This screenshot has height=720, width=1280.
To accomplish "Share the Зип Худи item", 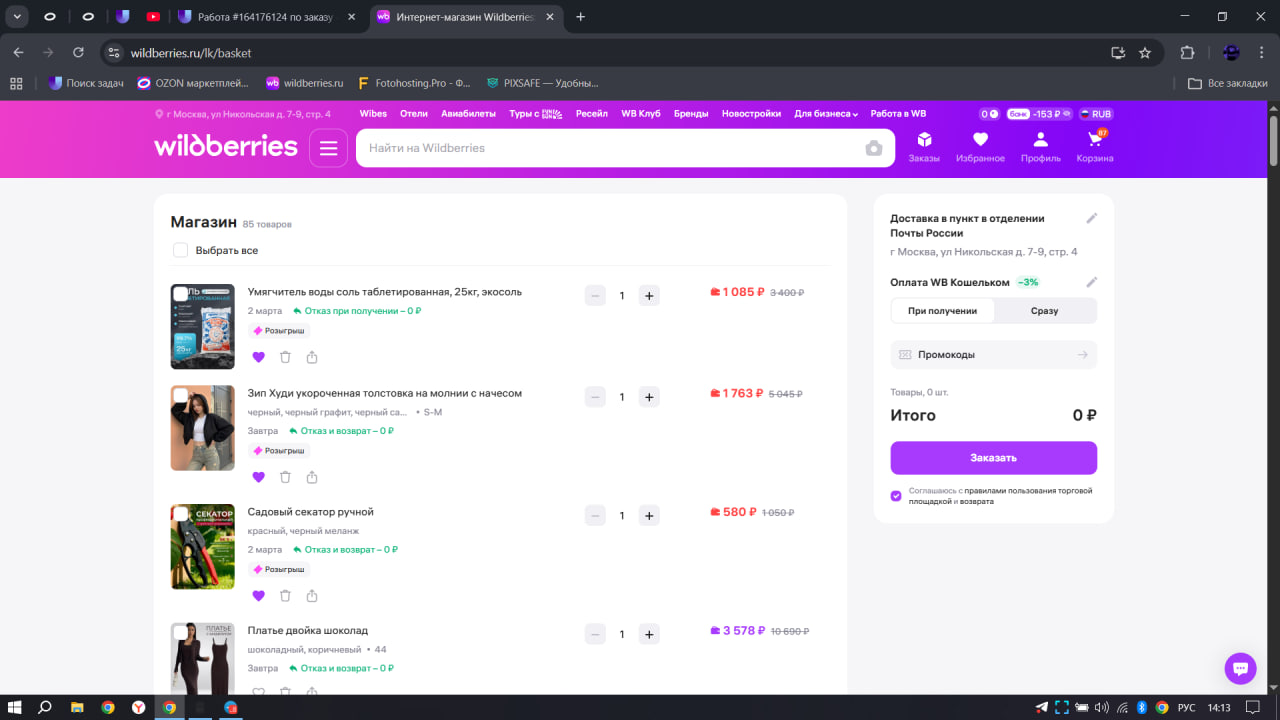I will point(312,477).
